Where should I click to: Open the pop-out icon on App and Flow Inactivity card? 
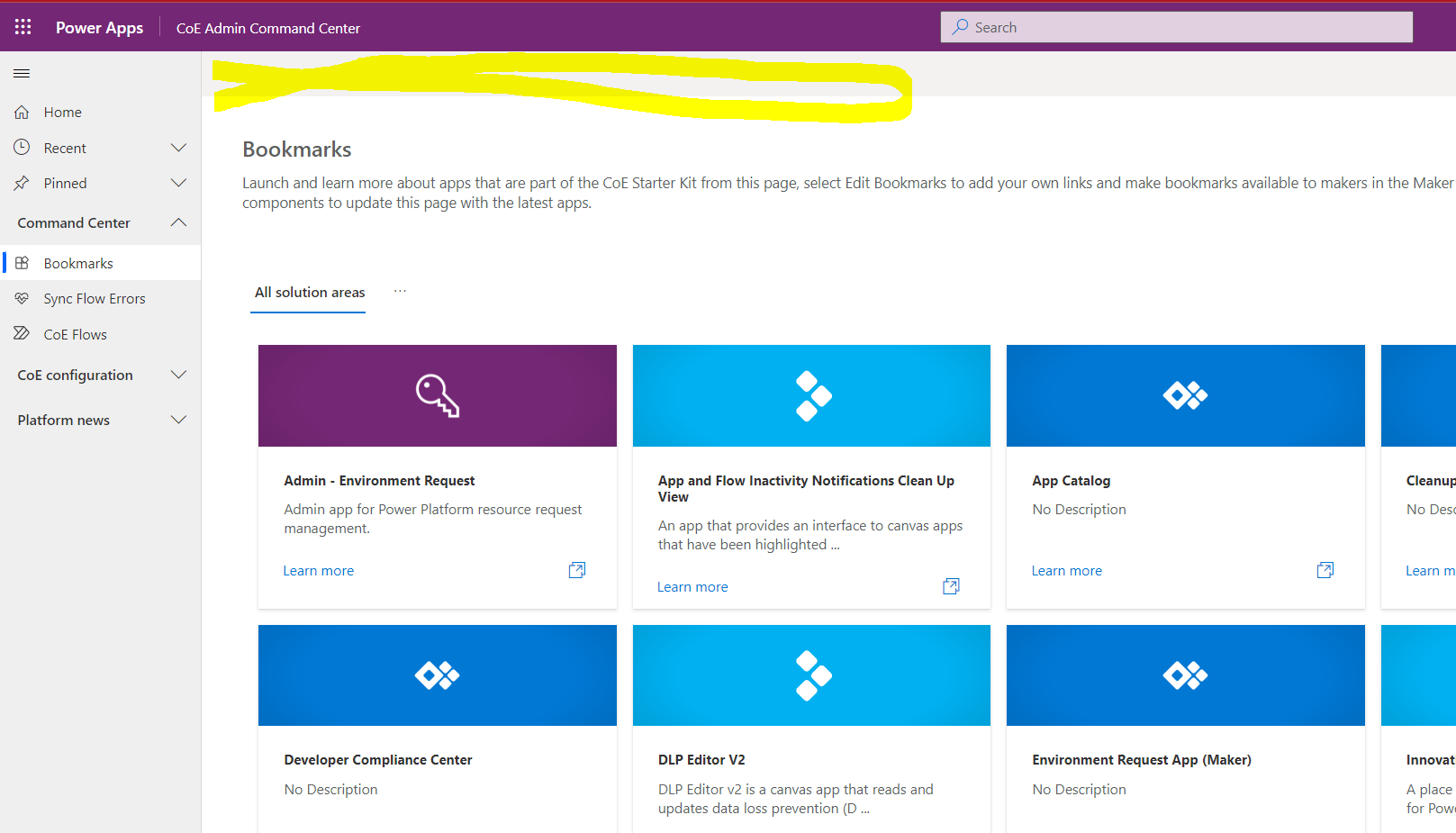pos(950,586)
